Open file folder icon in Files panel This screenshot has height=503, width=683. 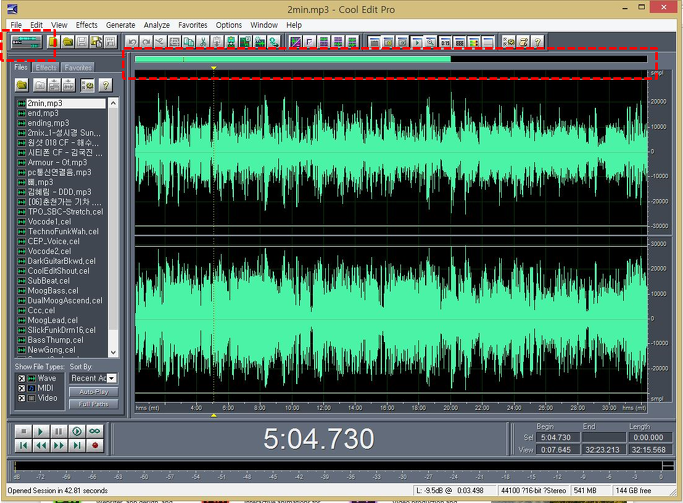(x=22, y=85)
